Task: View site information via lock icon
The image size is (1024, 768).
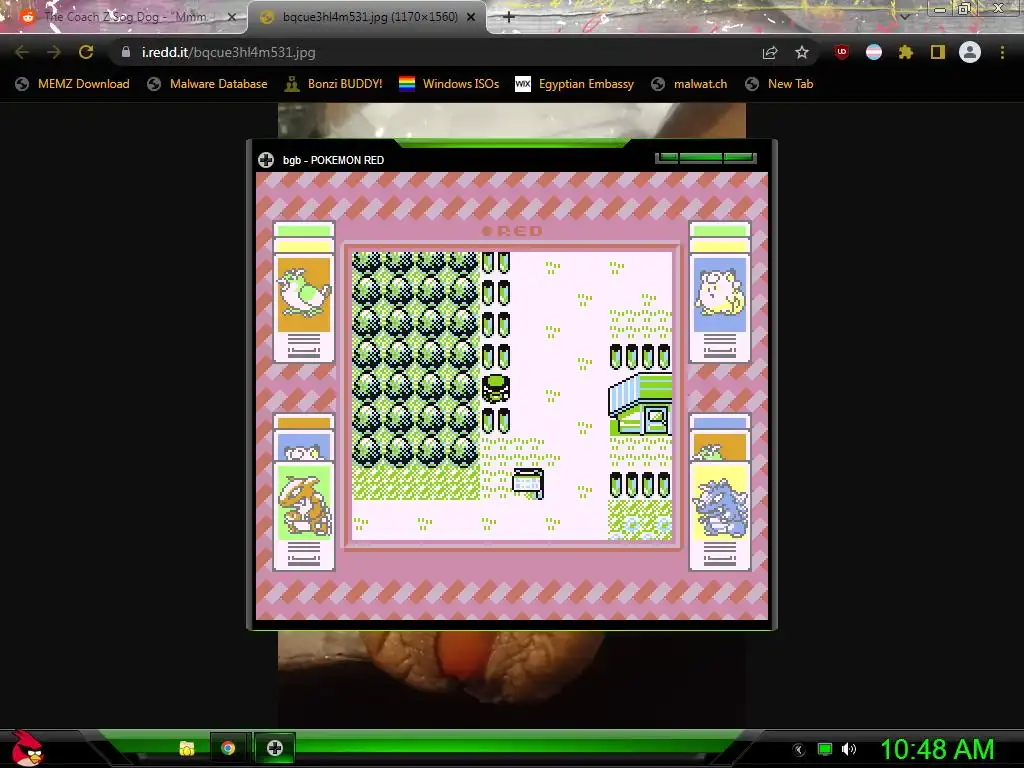Action: click(x=126, y=52)
